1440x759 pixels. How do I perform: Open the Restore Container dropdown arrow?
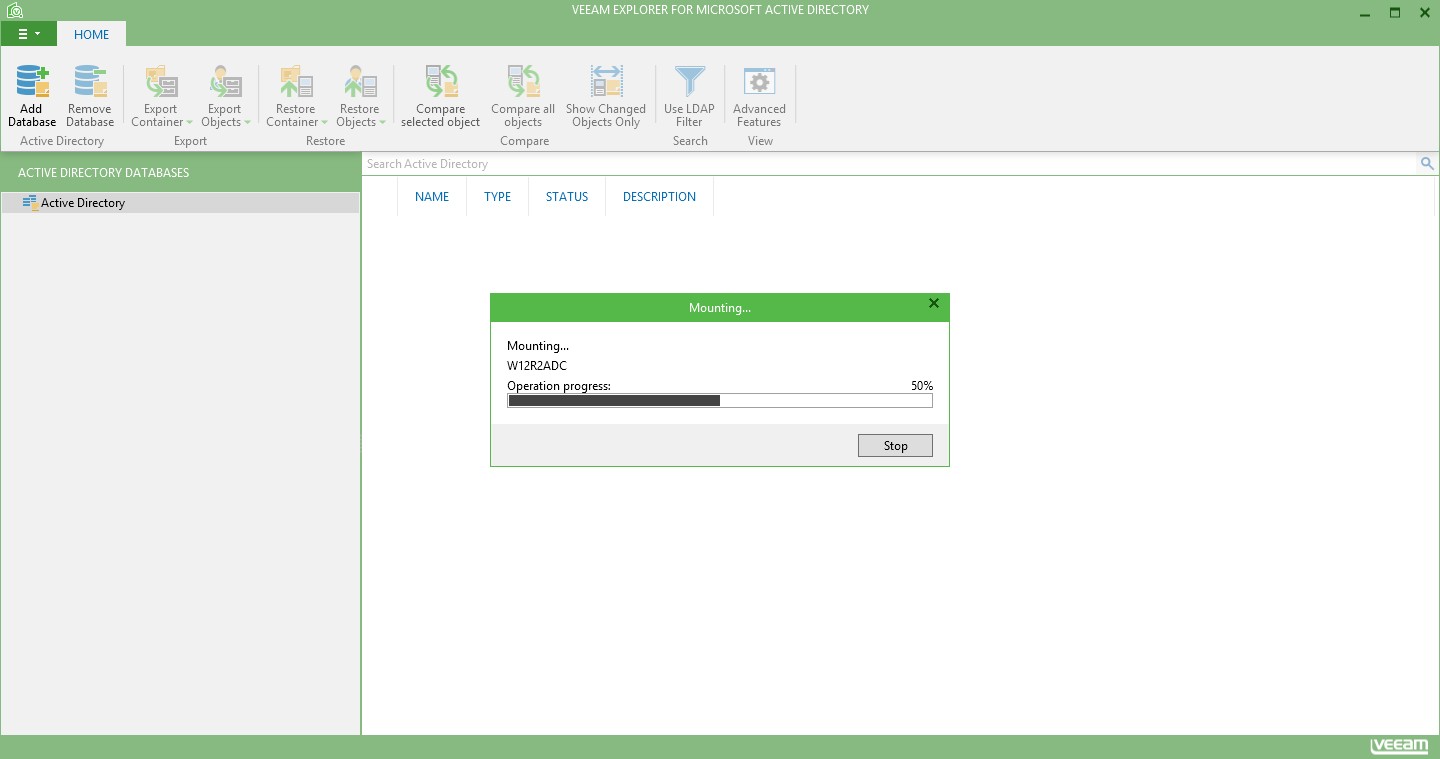(324, 123)
